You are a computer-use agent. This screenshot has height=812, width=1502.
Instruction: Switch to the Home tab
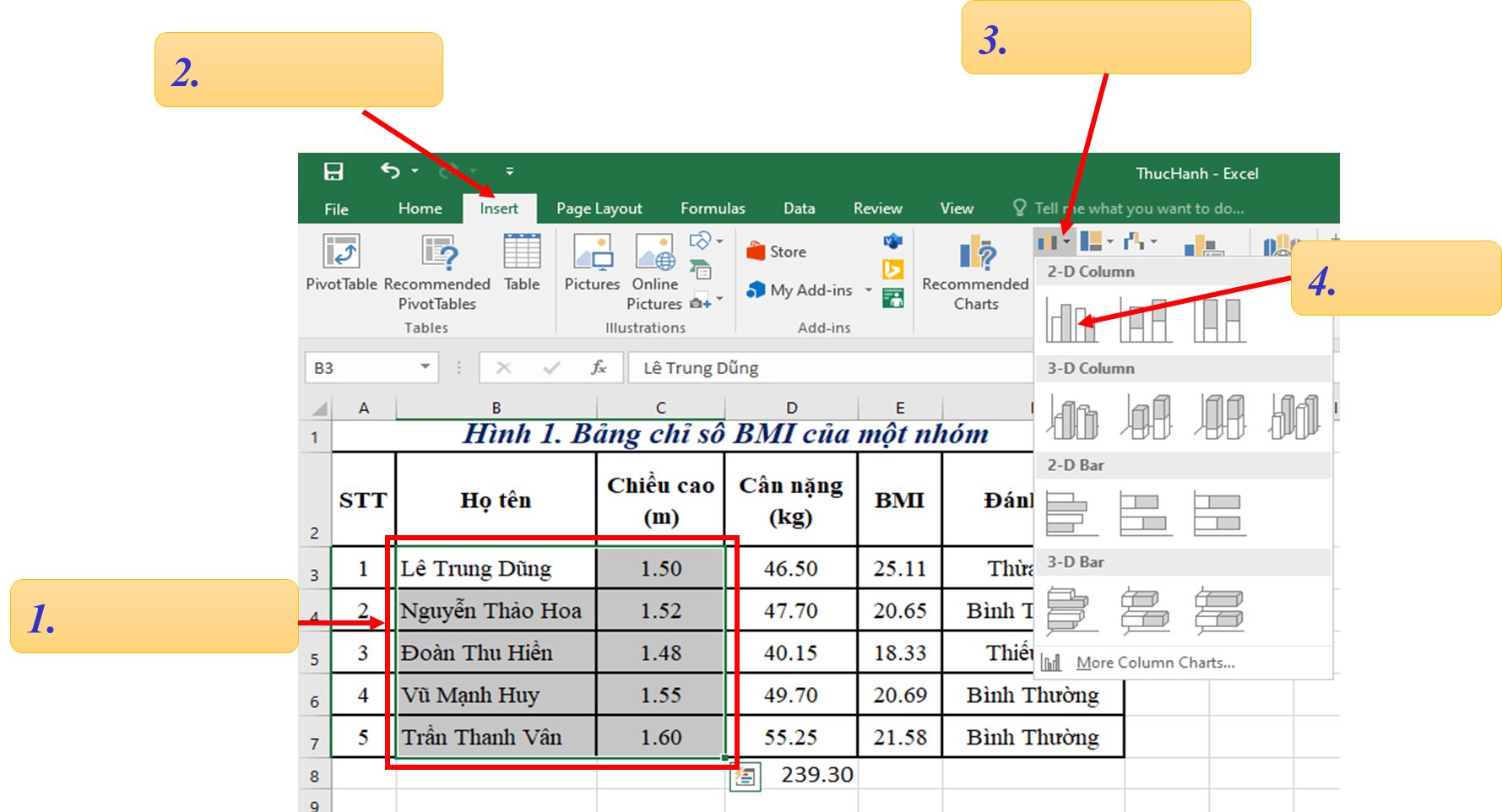click(x=420, y=208)
